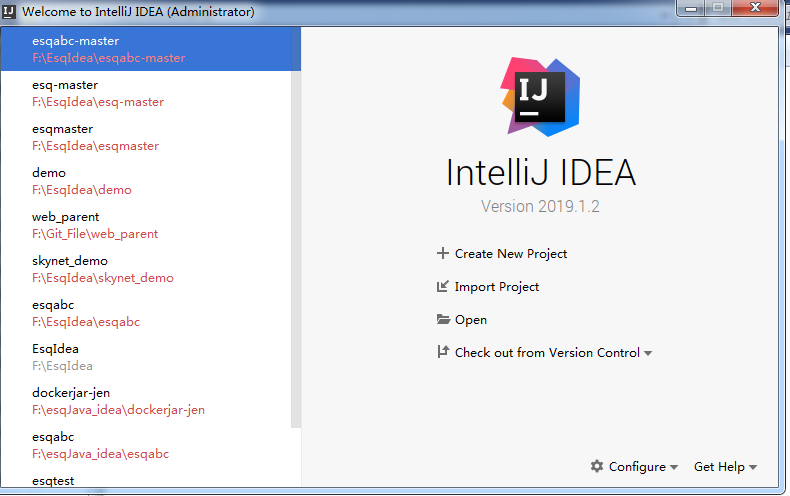The height and width of the screenshot is (496, 790).
Task: Click the path F:\EsqIdea\esqabc
Action: [x=86, y=322]
